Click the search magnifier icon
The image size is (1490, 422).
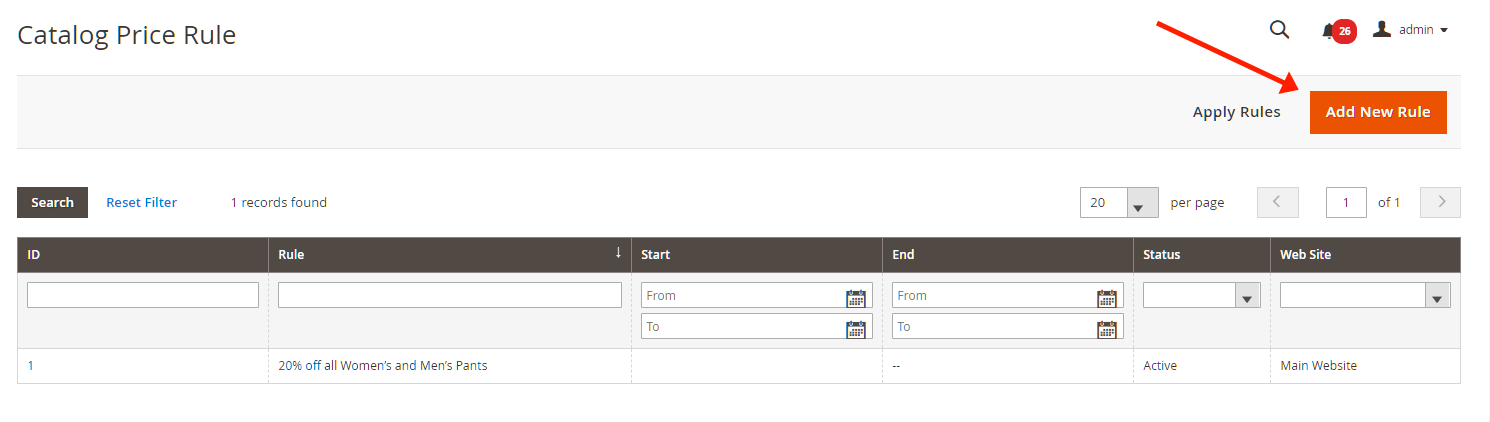[x=1279, y=30]
